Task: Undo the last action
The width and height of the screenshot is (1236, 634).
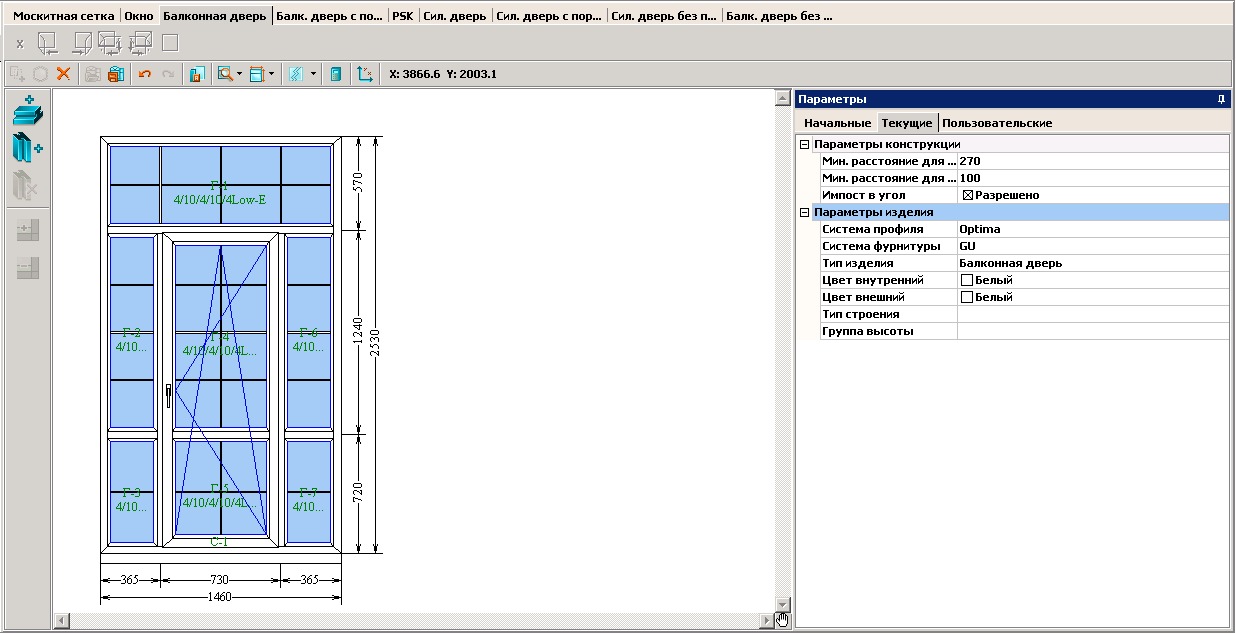Action: [x=145, y=74]
